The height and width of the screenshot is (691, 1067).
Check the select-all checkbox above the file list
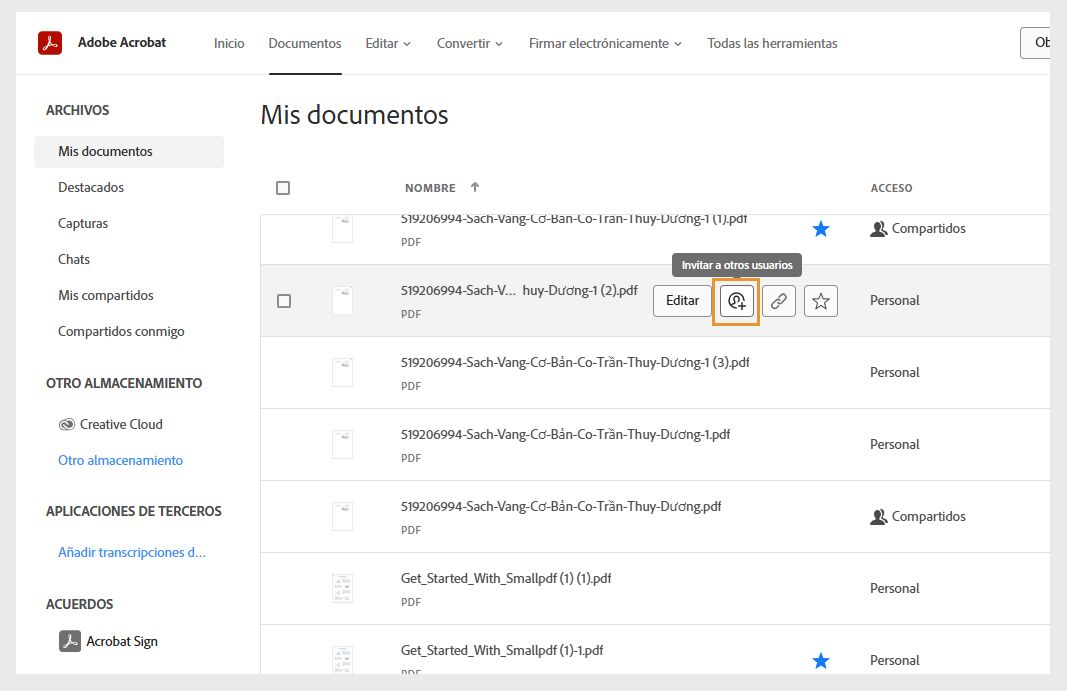click(283, 187)
